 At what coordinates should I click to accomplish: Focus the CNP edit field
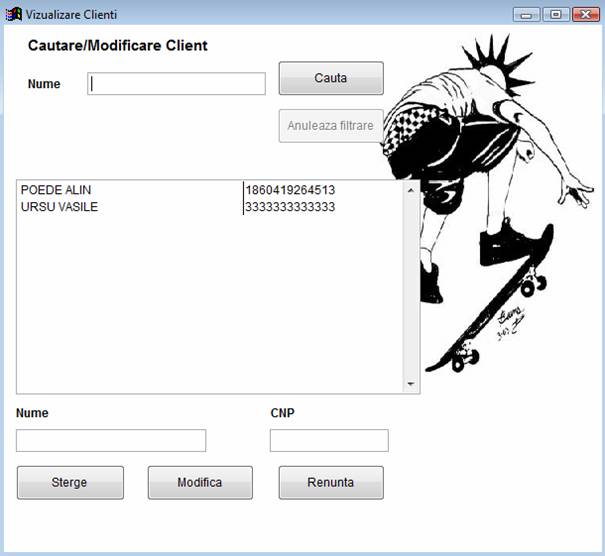coord(329,440)
